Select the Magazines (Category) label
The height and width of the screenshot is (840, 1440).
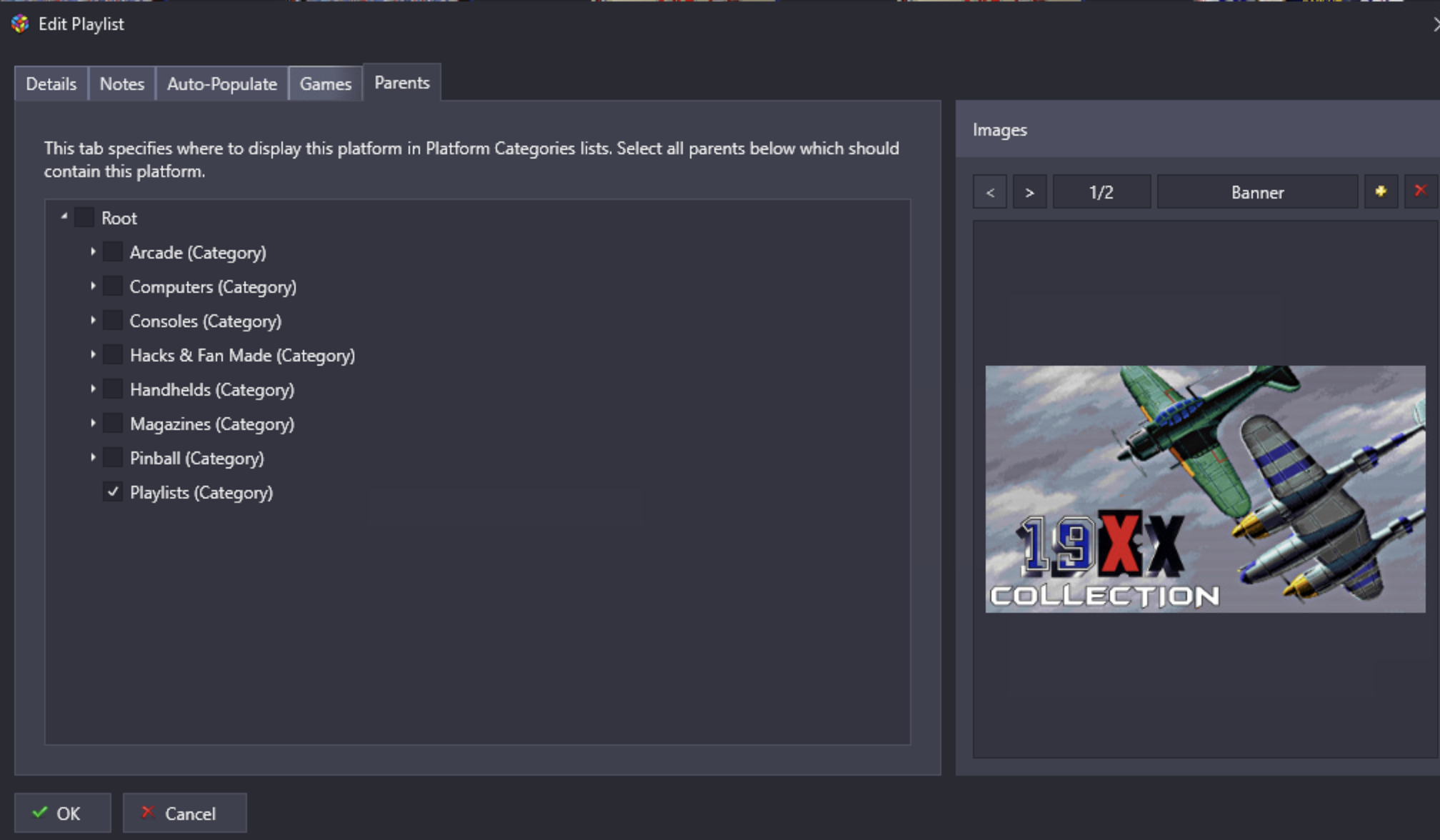[212, 424]
